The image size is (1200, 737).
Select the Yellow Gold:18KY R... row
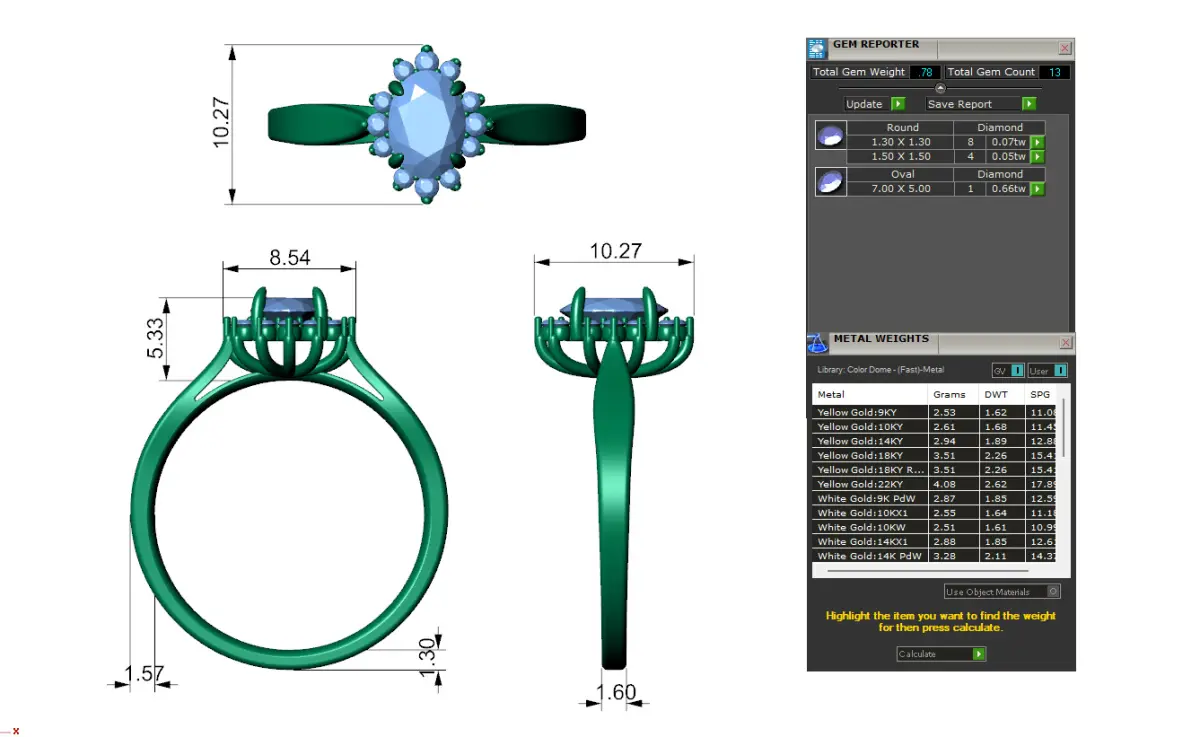(x=935, y=470)
